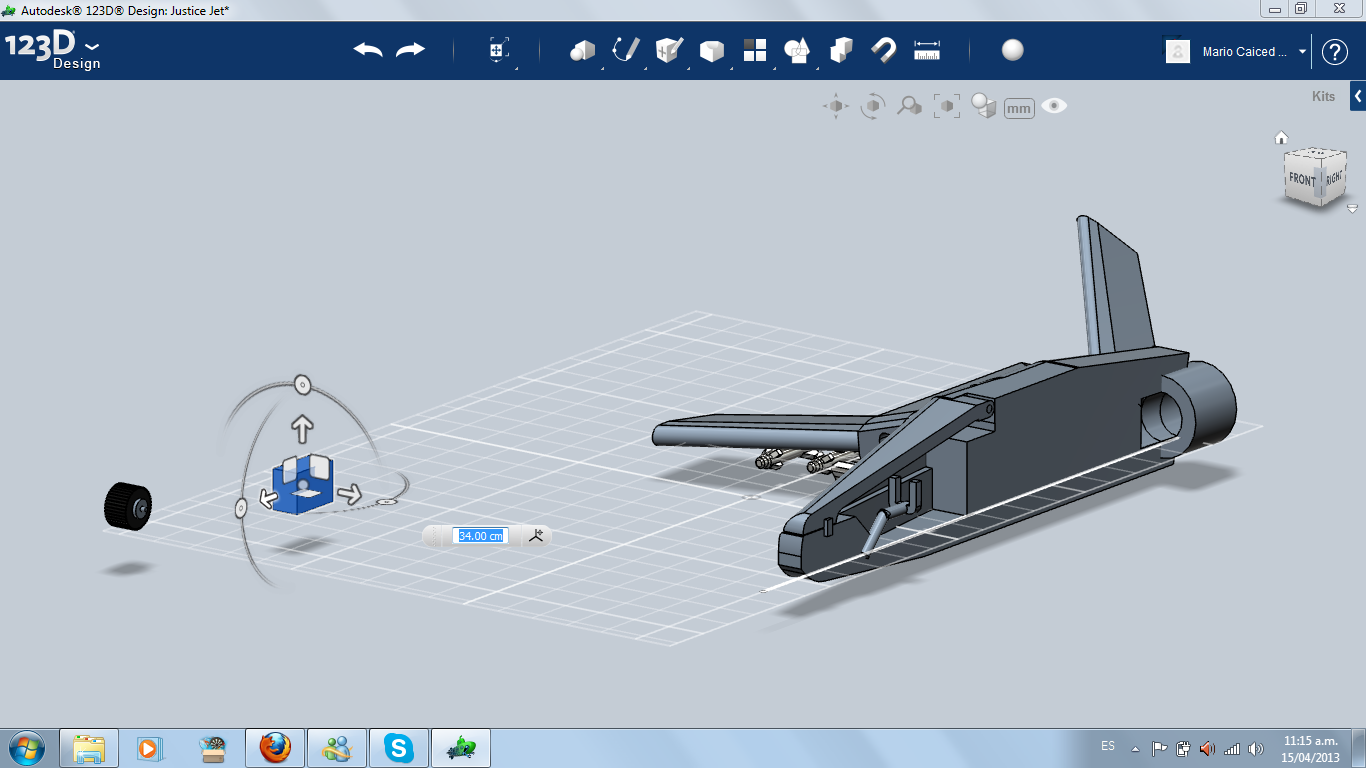
Task: Click the network signal tray icon
Action: (x=1232, y=748)
